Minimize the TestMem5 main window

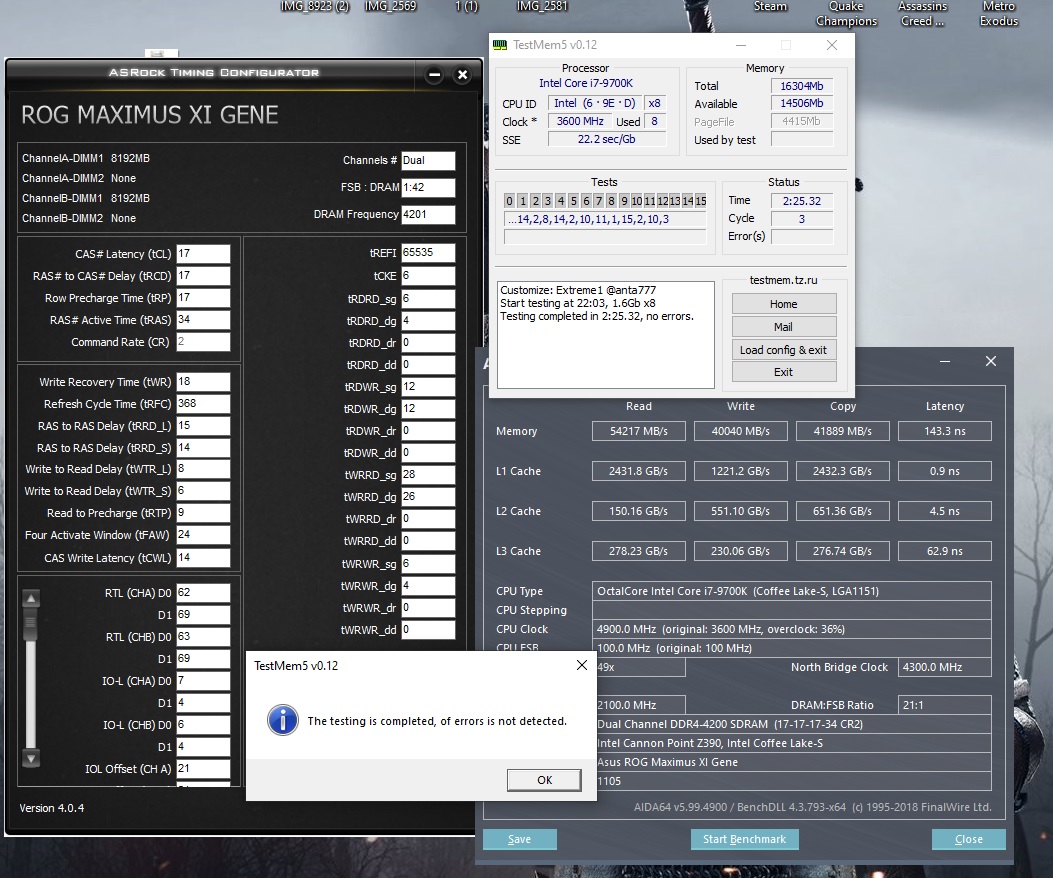741,45
